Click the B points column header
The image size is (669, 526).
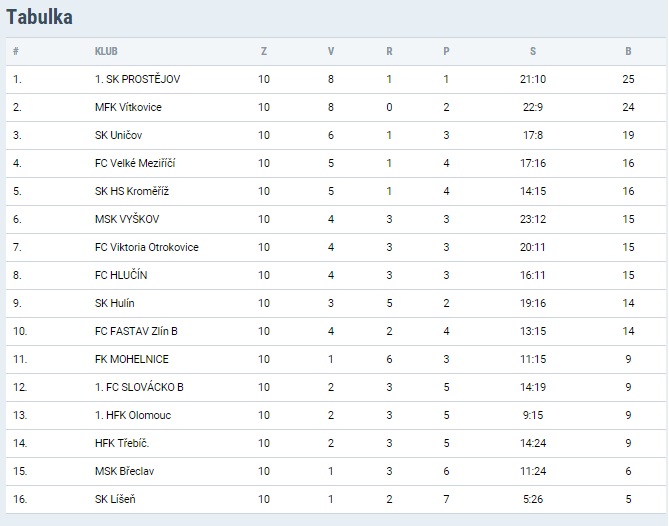click(628, 51)
